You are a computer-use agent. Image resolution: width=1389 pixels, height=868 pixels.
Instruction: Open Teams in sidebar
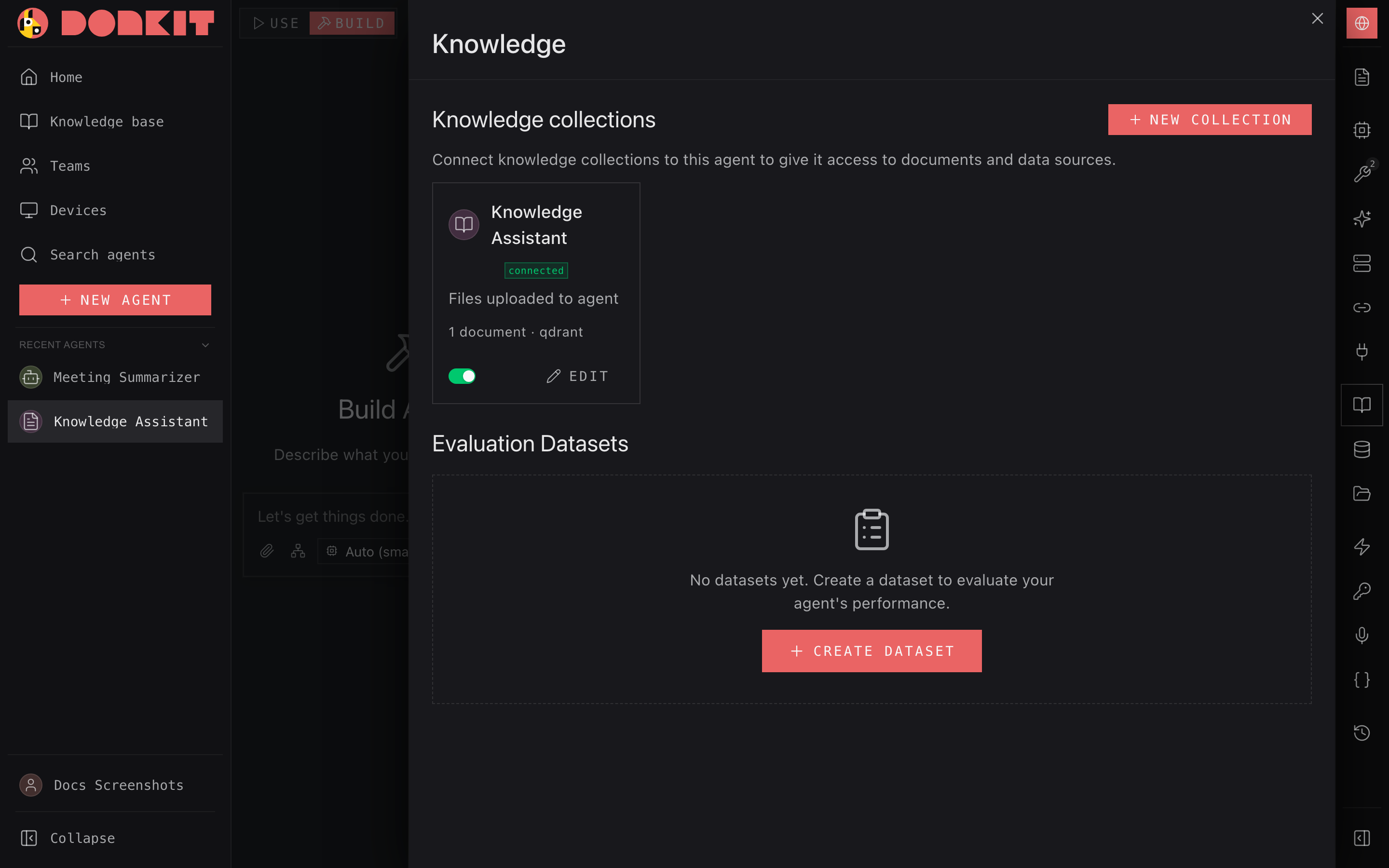[x=115, y=166]
